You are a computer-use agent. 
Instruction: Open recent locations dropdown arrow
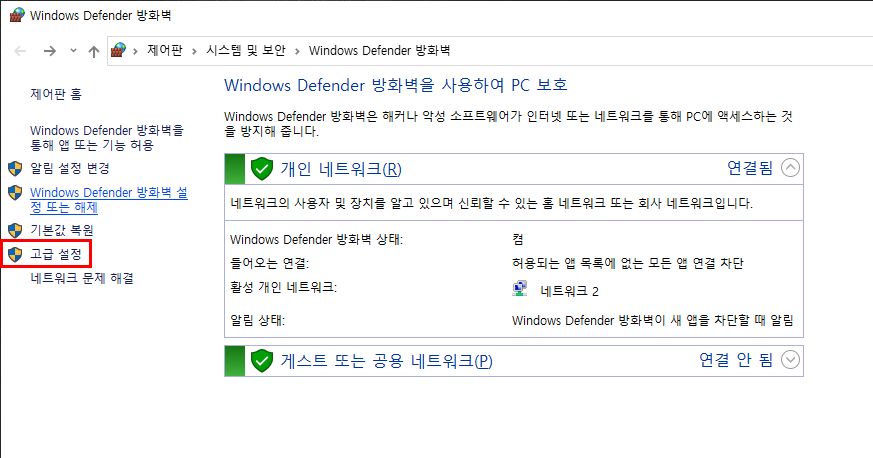click(73, 51)
